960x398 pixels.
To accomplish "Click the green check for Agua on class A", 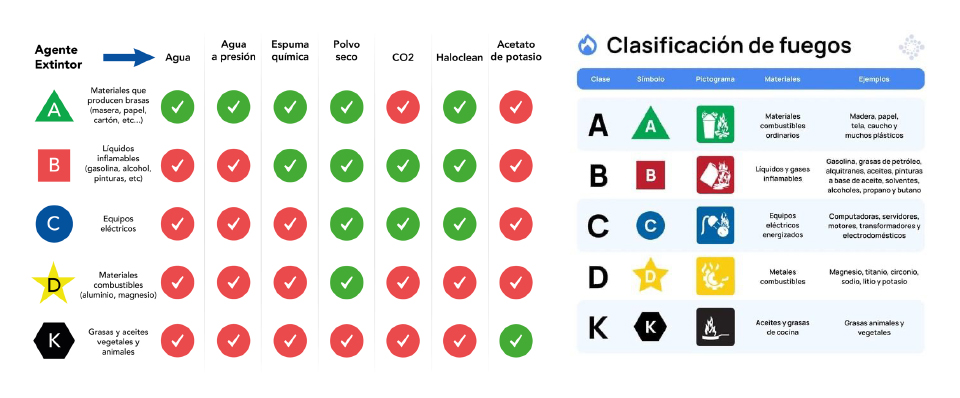I will 178,107.
